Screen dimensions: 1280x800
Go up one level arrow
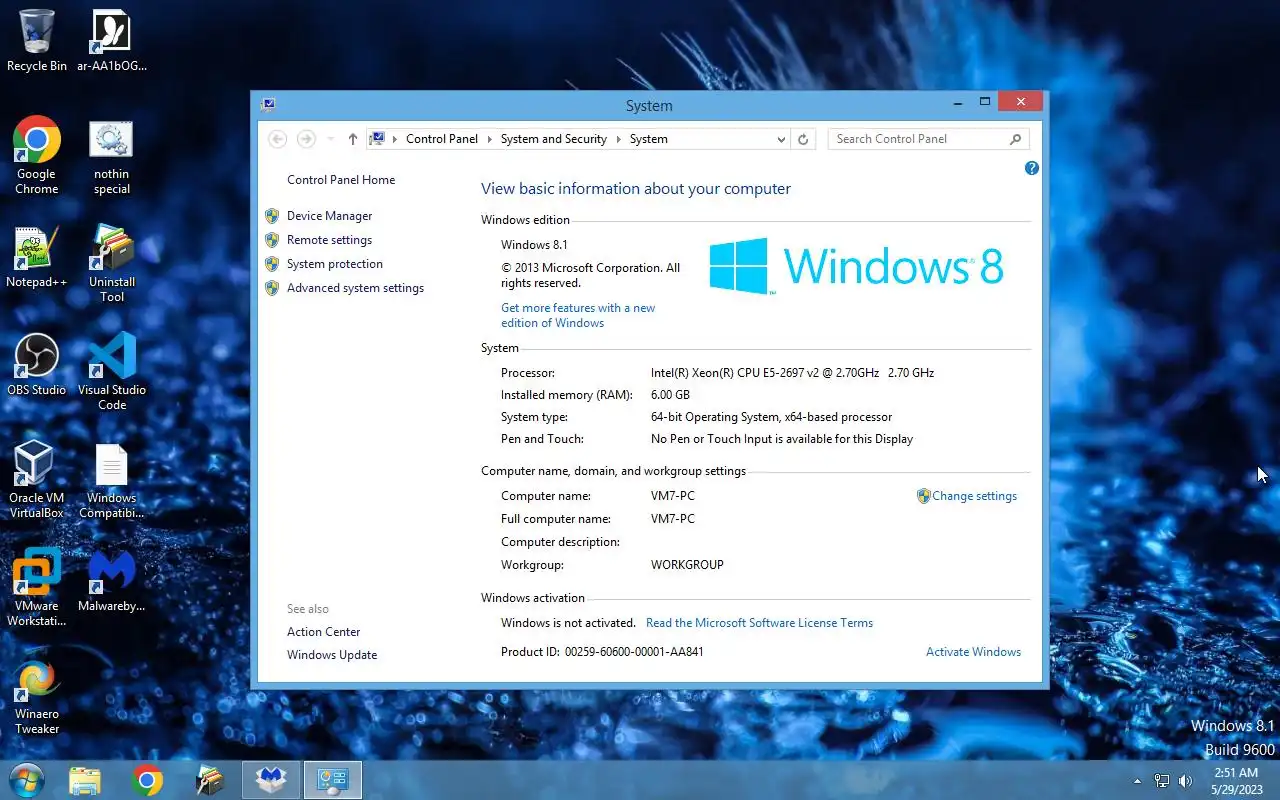352,139
